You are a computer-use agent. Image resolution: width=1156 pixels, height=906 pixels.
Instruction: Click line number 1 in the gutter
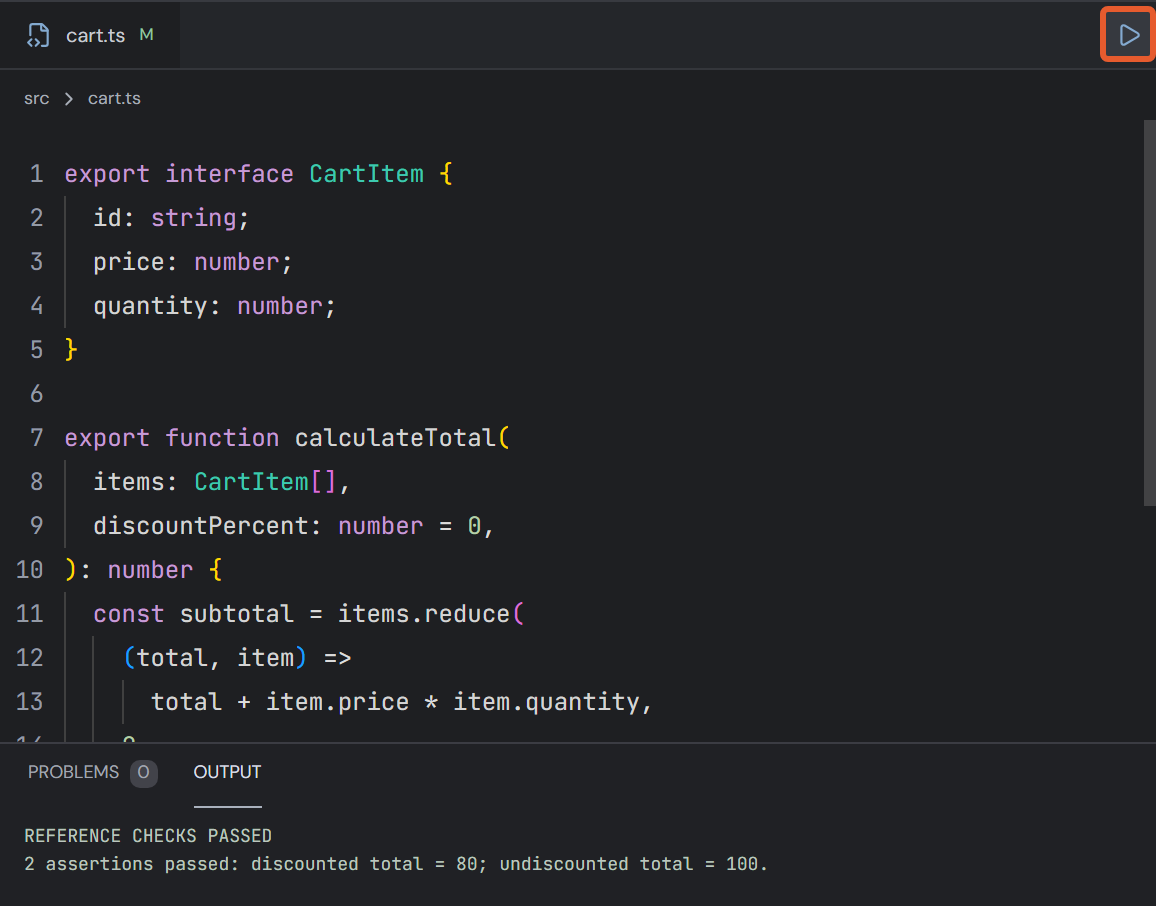(x=37, y=174)
